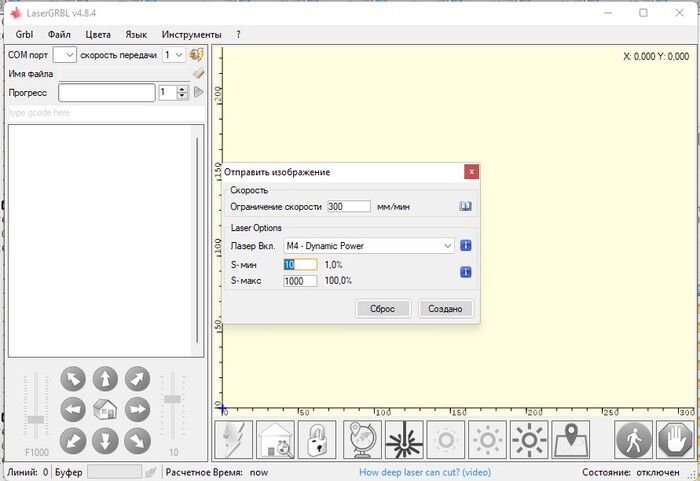Click the map pin location icon
The width and height of the screenshot is (700, 481).
(571, 439)
